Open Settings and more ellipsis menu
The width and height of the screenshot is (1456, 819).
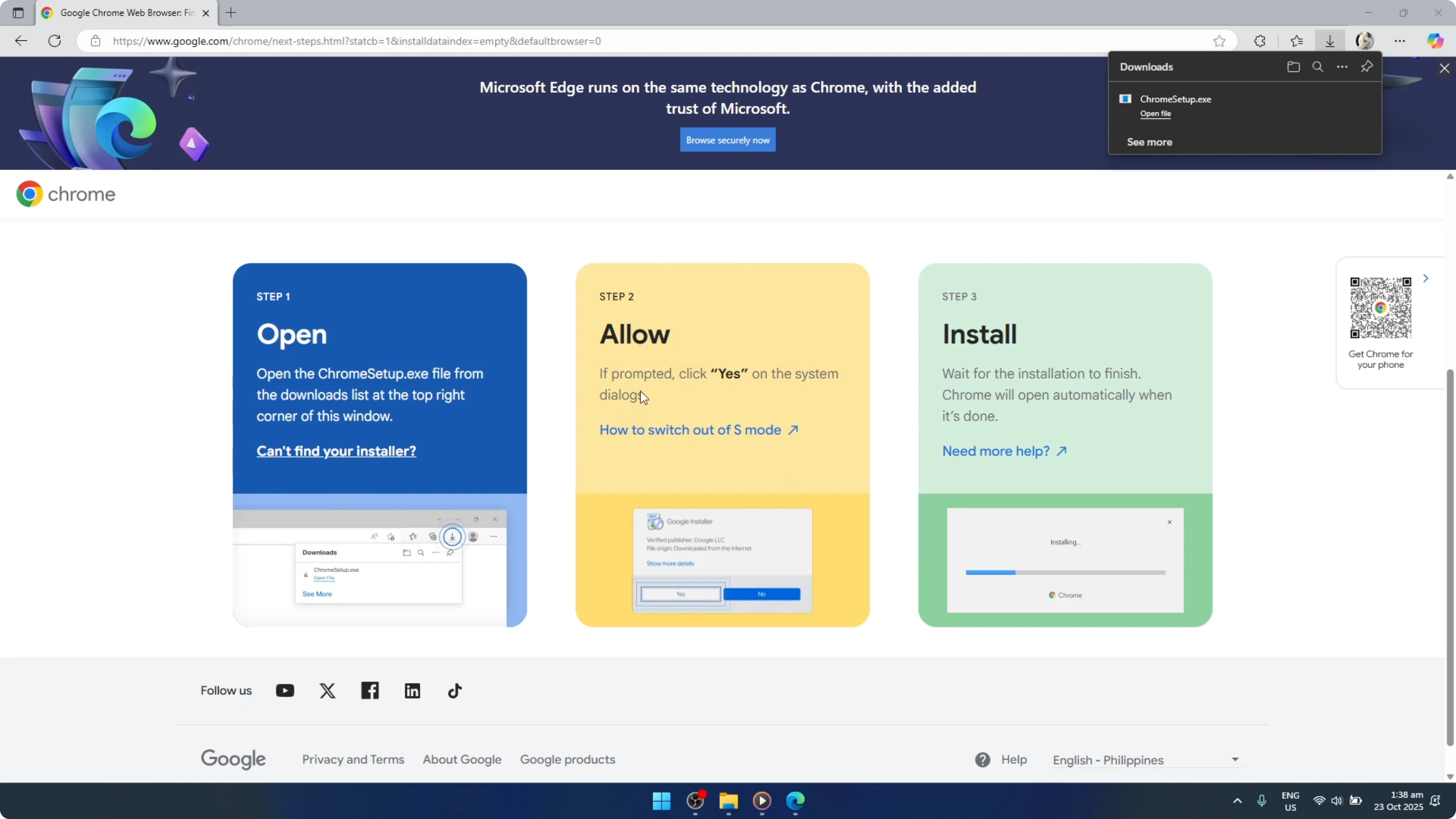tap(1400, 41)
